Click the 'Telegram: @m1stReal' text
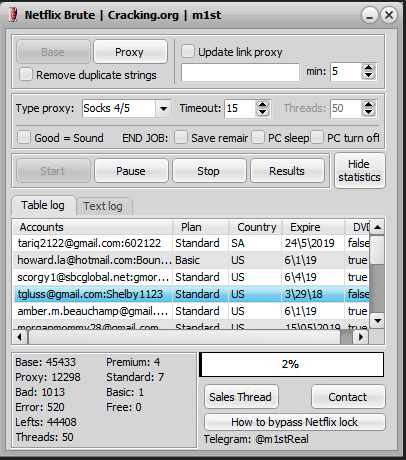This screenshot has height=460, width=406. (256, 439)
